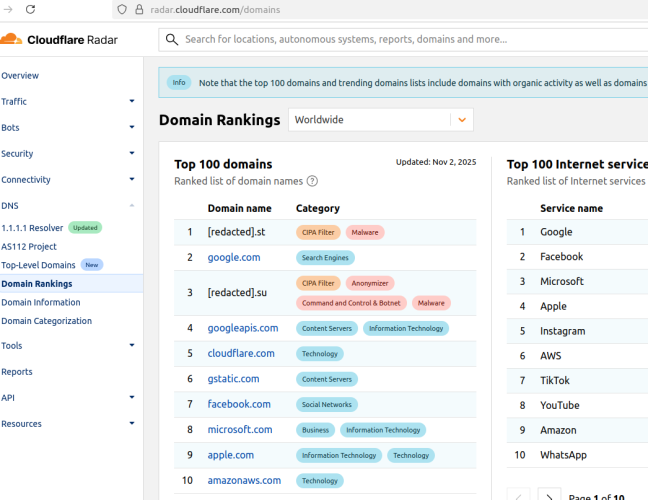Collapse the DNS sidebar section
Screen dimensions: 648x500
tap(132, 206)
